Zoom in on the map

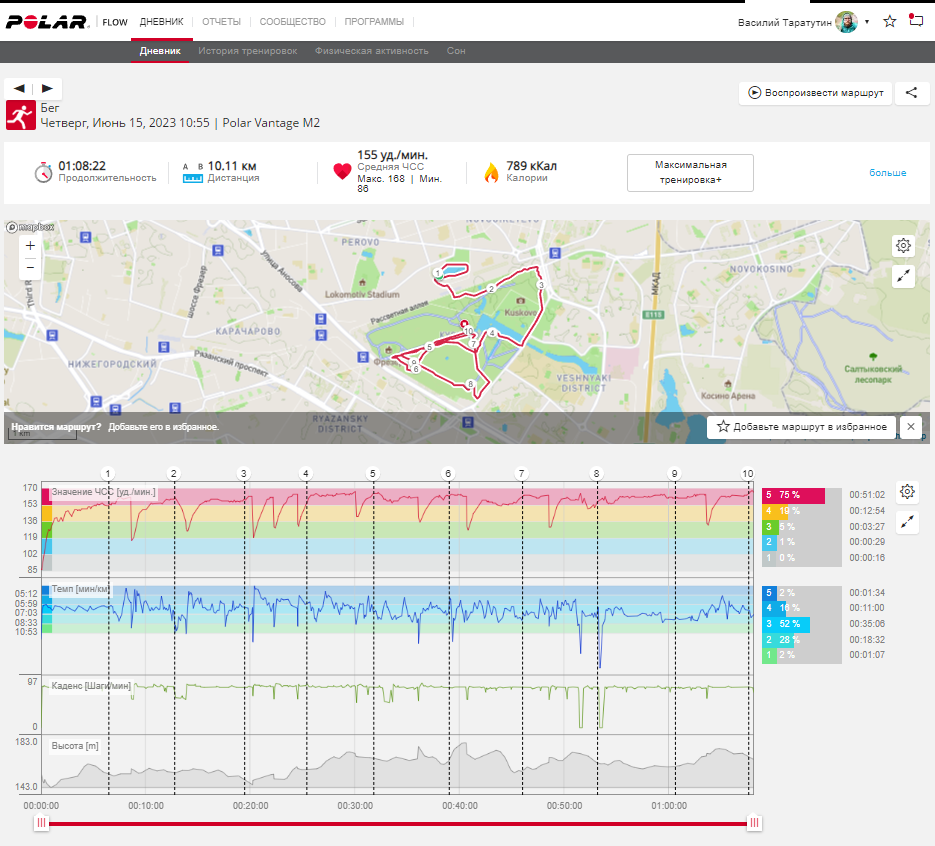(x=30, y=246)
